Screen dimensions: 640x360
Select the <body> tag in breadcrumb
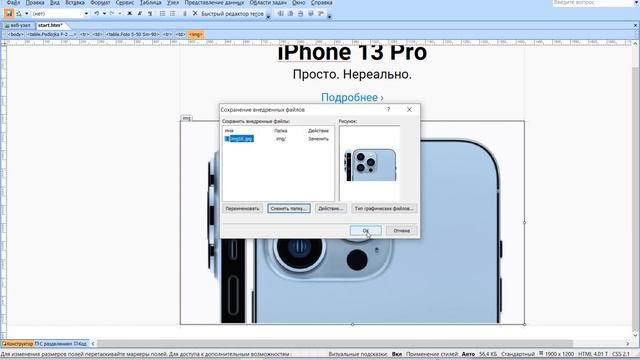[16, 35]
